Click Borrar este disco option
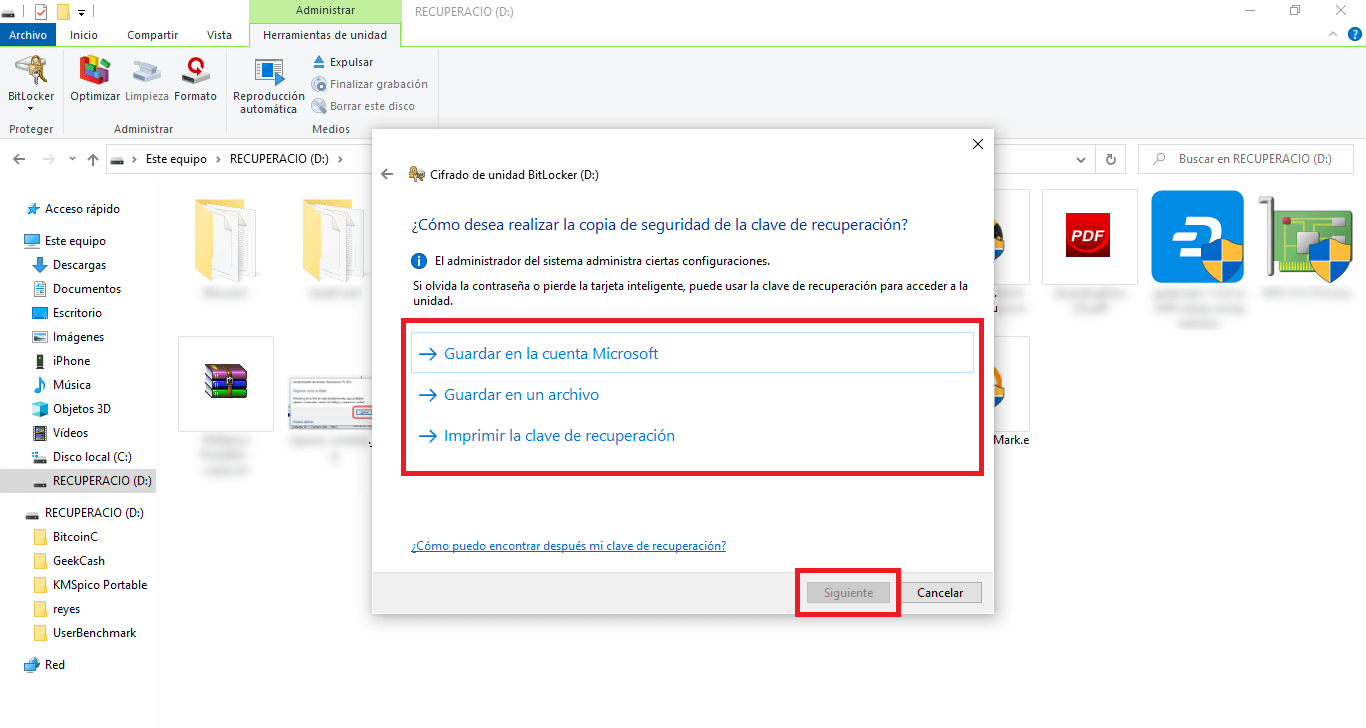 [x=363, y=106]
